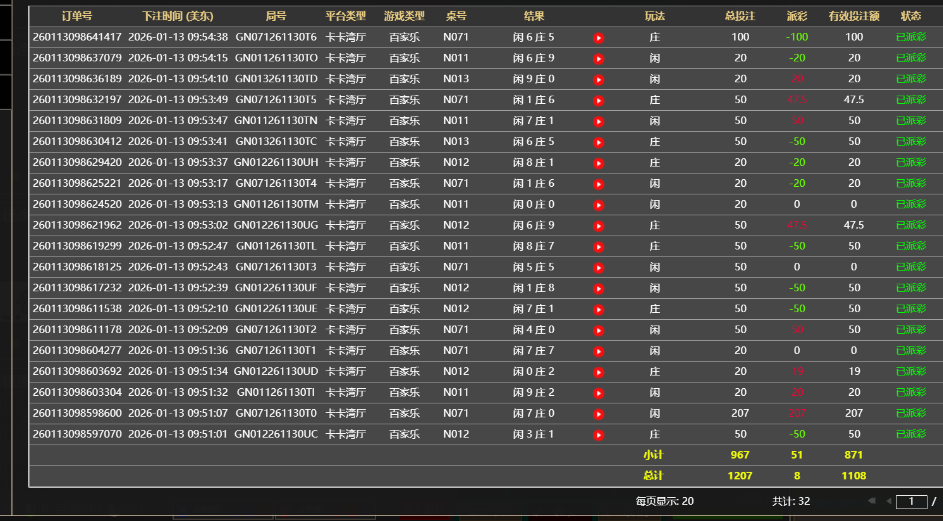Play result video for round GN013261130TC

point(598,142)
